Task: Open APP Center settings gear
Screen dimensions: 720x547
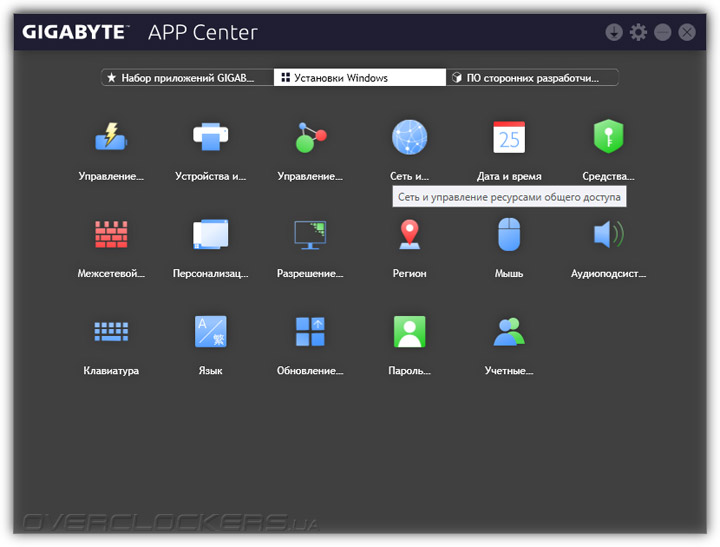Action: tap(638, 32)
